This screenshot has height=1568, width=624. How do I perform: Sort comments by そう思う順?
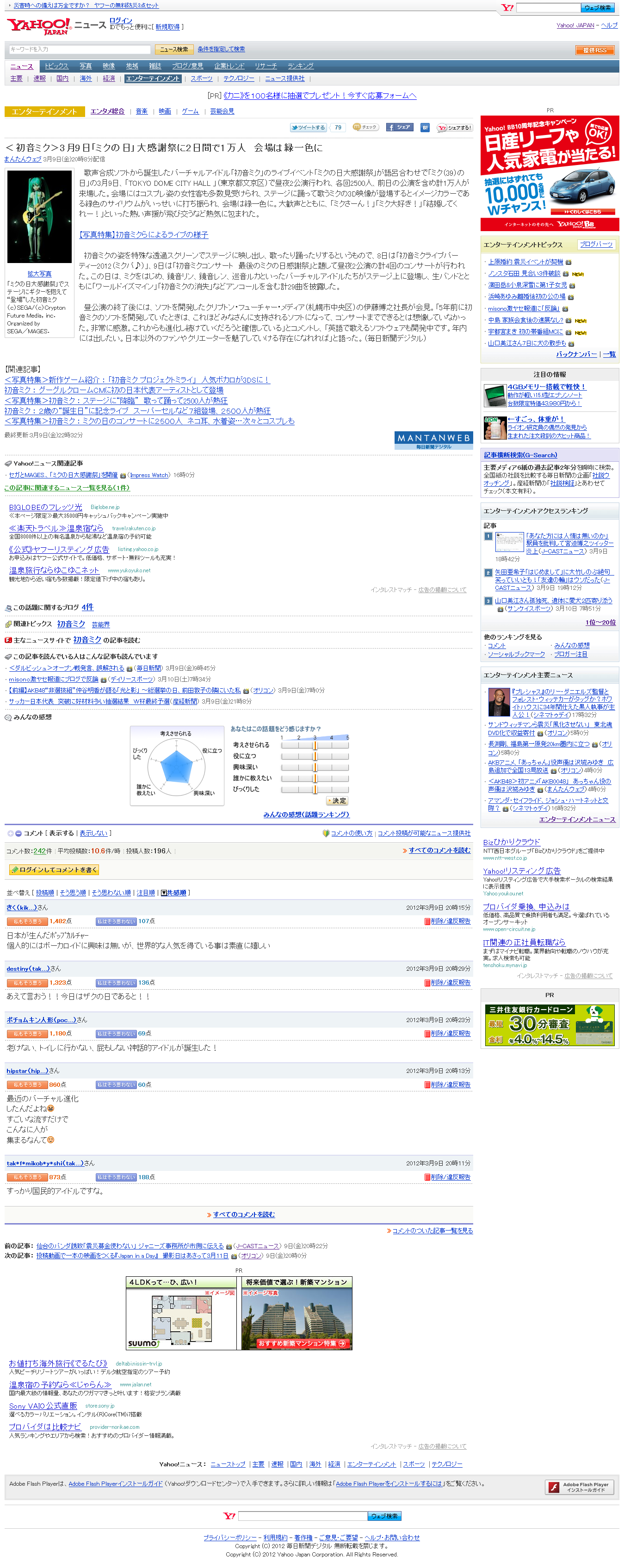(x=73, y=893)
